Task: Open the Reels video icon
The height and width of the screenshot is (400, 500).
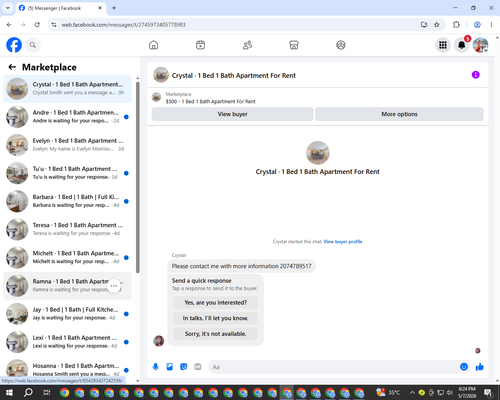Action: click(200, 45)
